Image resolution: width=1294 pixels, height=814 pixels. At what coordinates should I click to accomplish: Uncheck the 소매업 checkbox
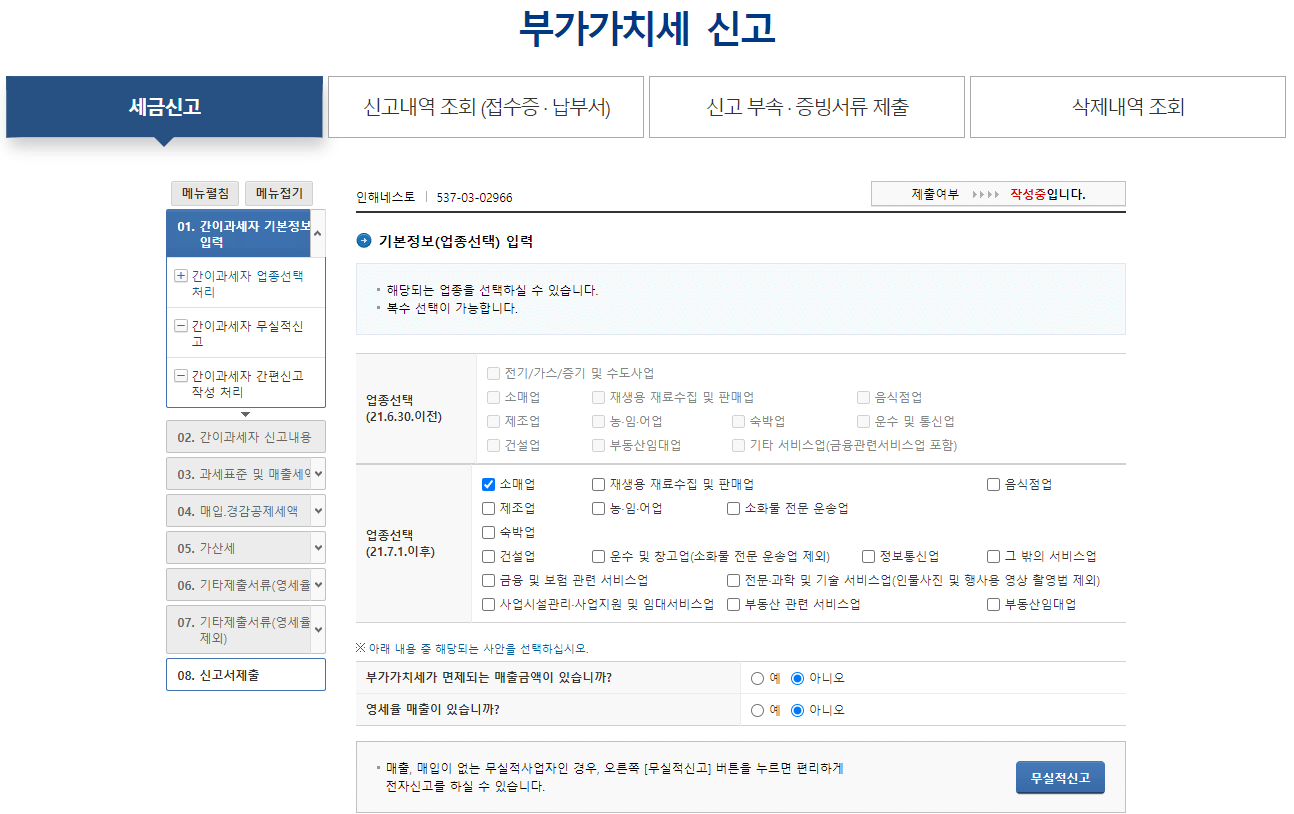coord(488,484)
